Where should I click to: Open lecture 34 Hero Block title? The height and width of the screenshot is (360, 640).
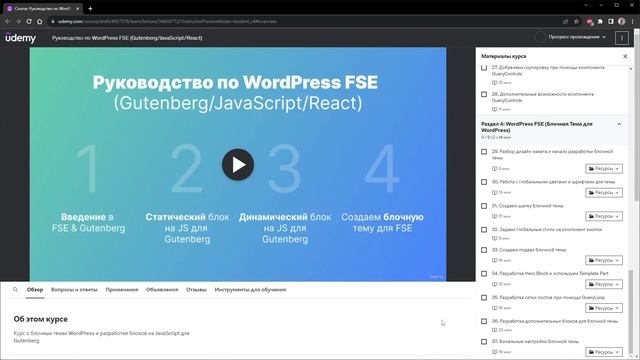click(x=550, y=273)
